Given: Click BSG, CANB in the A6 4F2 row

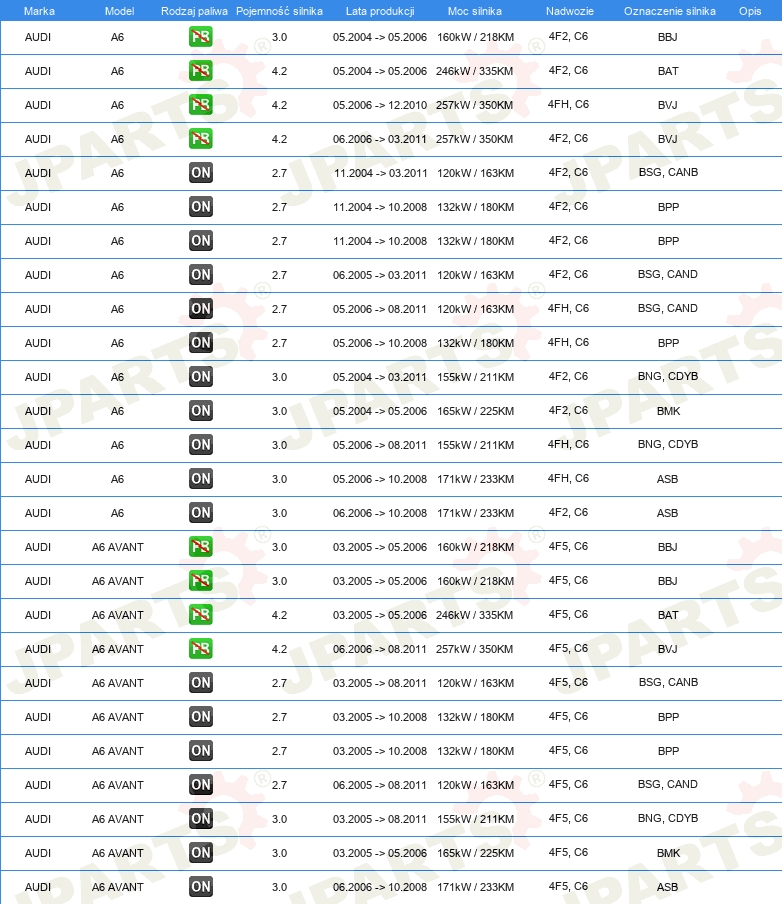Looking at the screenshot, I should click(668, 172).
